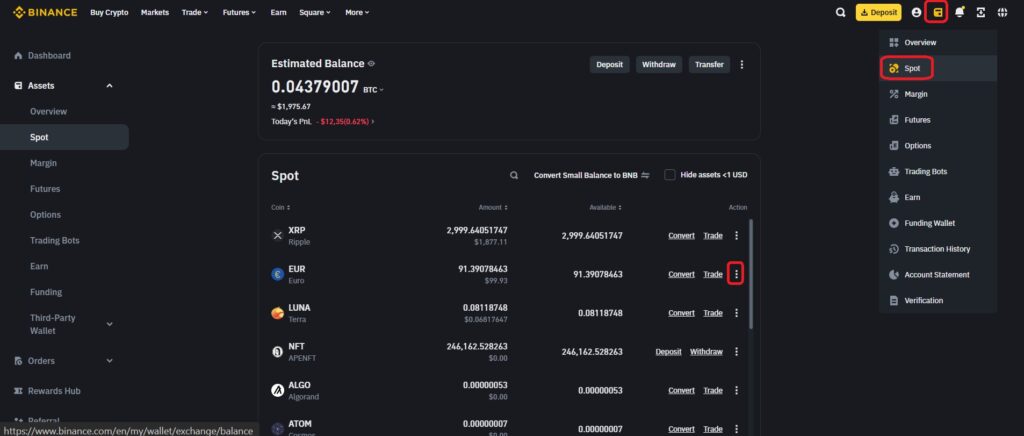Open the search magnifier in top bar
Screen dimensions: 1024x436
840,12
